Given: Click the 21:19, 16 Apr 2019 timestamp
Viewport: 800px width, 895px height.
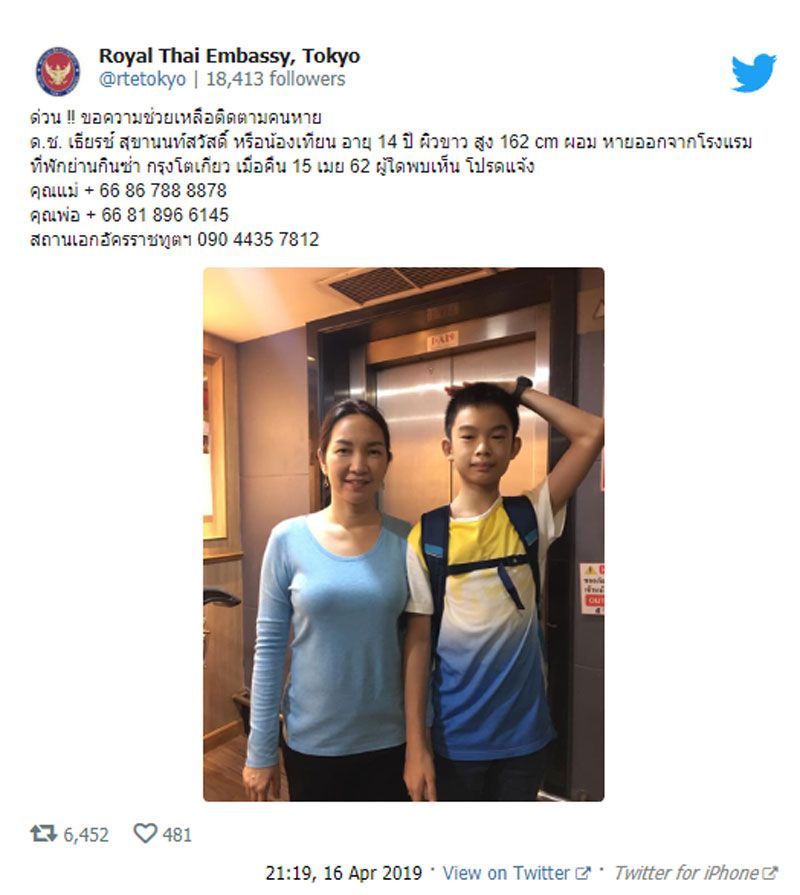Looking at the screenshot, I should (x=344, y=873).
